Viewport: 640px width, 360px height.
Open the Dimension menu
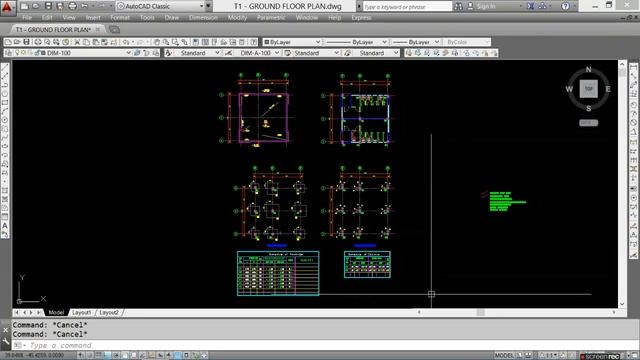(x=203, y=18)
